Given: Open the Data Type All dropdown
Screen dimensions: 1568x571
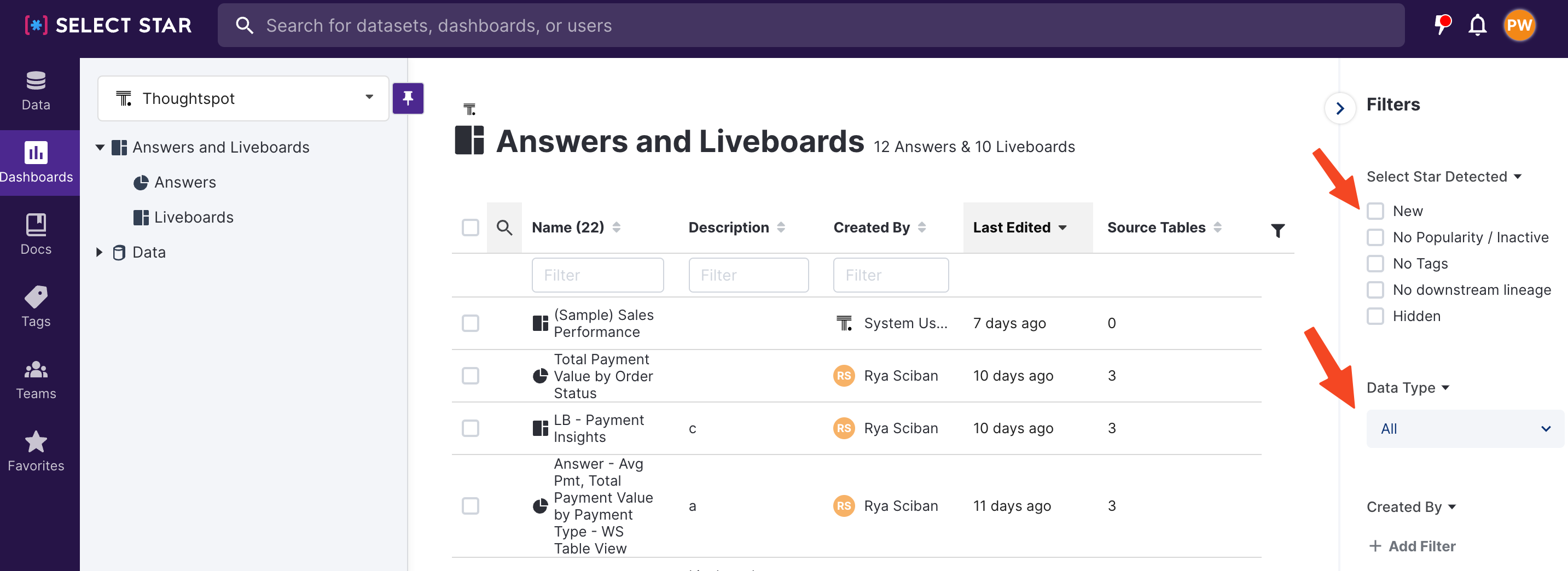Looking at the screenshot, I should coord(1465,429).
